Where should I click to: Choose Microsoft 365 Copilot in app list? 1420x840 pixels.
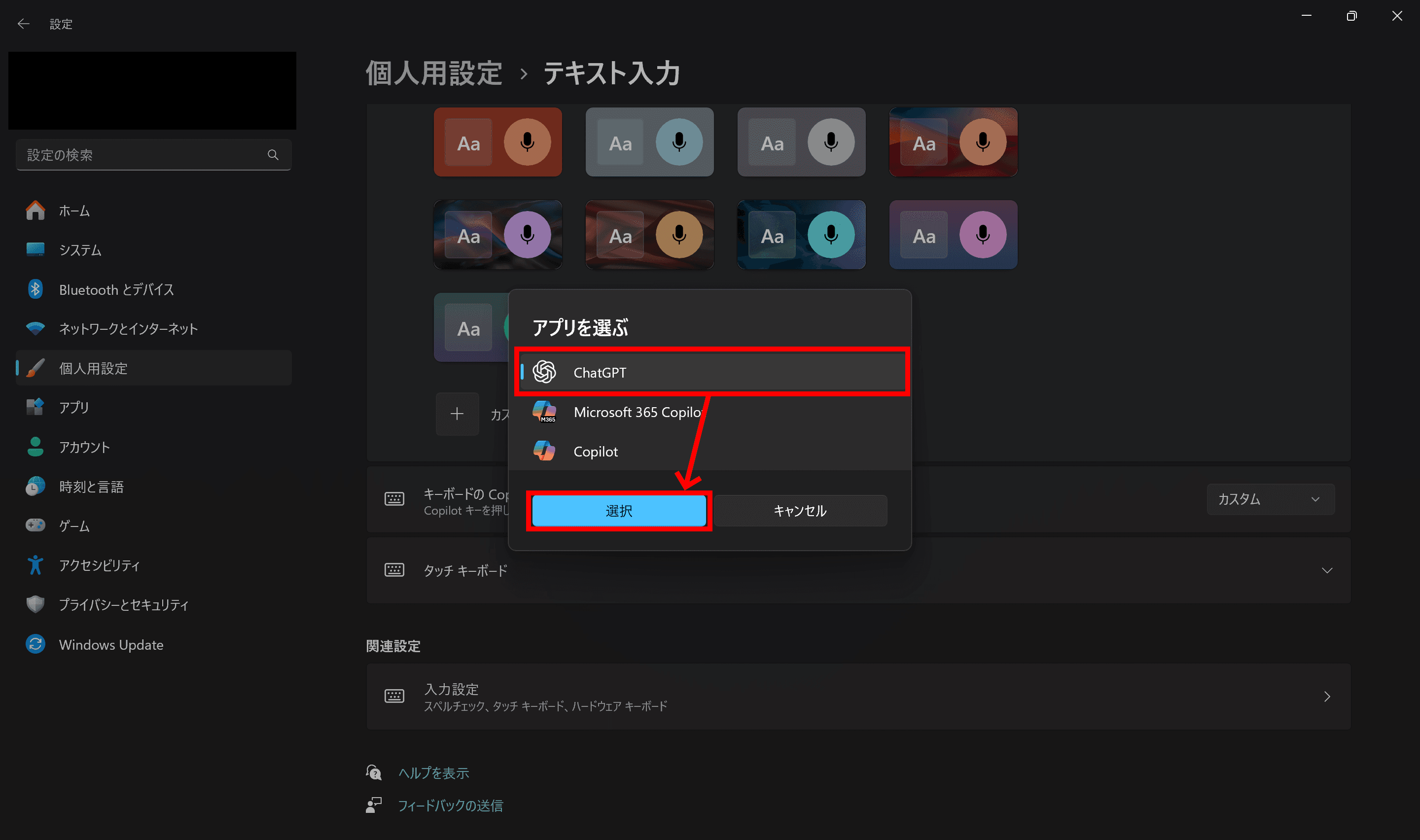coord(711,412)
